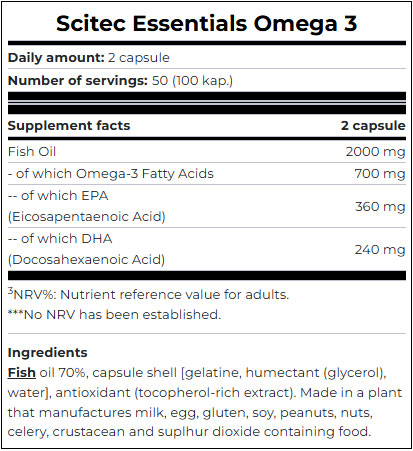Click the Number of servings label
Viewport: 413px width, 451px height.
tap(78, 81)
